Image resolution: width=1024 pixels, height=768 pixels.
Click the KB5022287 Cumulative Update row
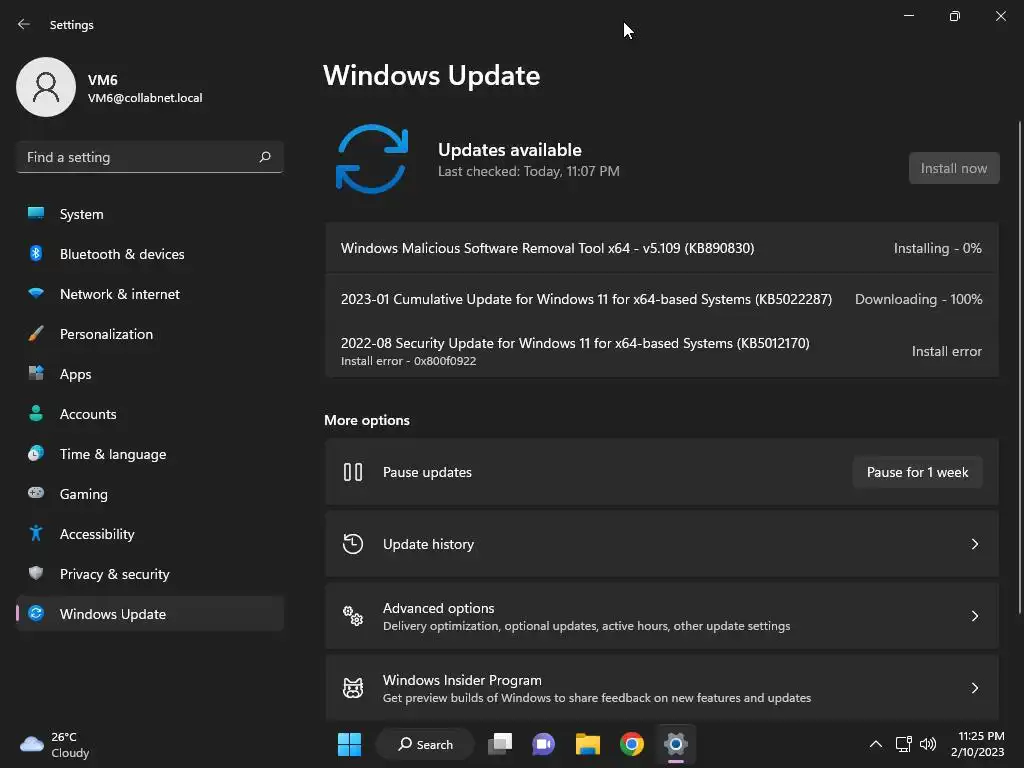pyautogui.click(x=662, y=299)
